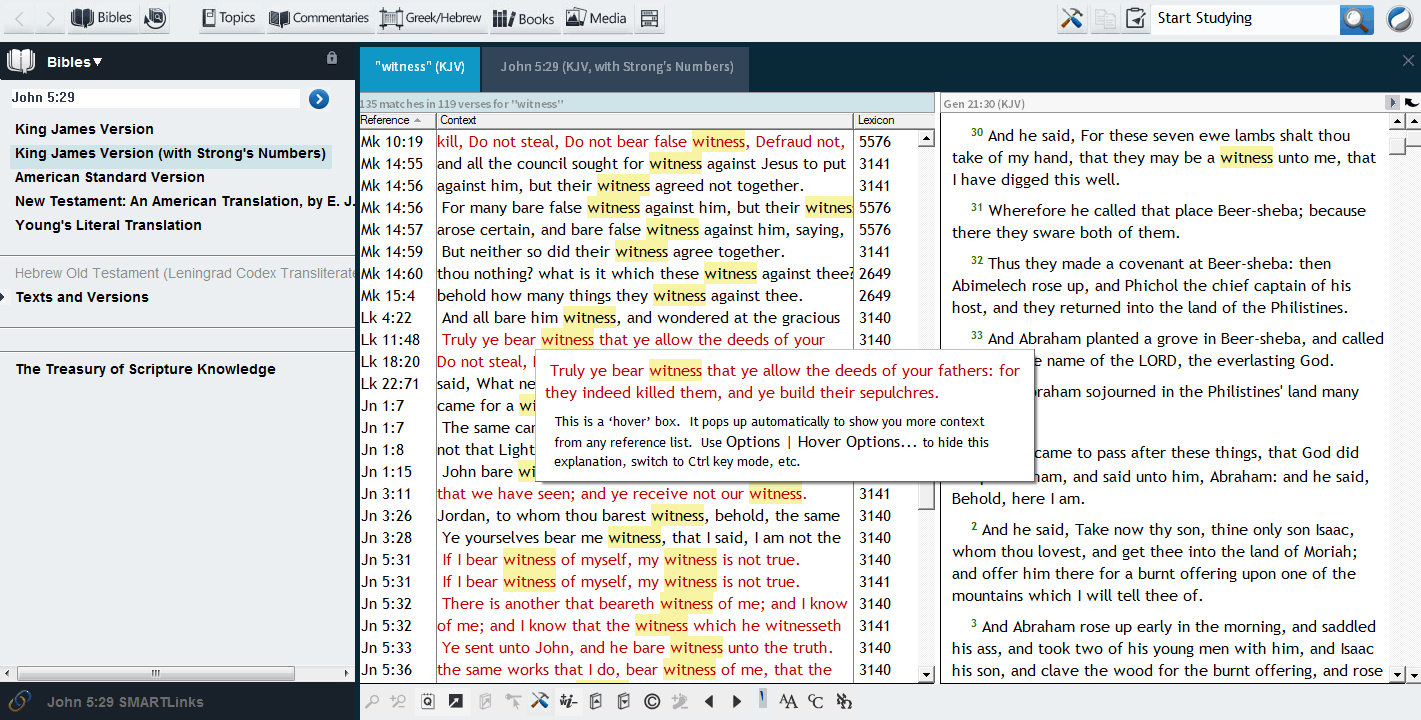Screen dimensions: 1421x720
Task: Click the key-with-cursor icon in bottom toolbar
Action: (x=513, y=702)
